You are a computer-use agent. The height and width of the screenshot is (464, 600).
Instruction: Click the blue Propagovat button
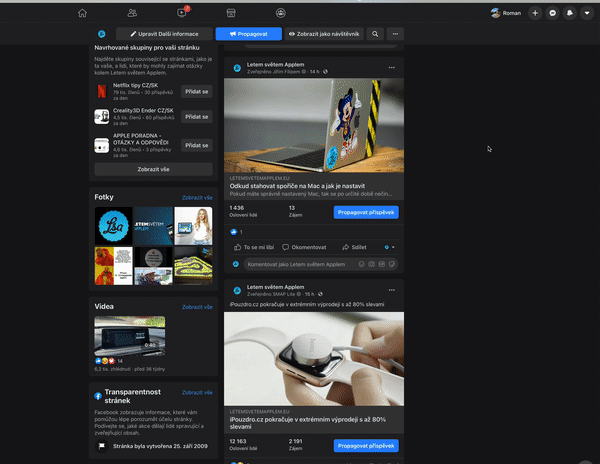click(248, 34)
